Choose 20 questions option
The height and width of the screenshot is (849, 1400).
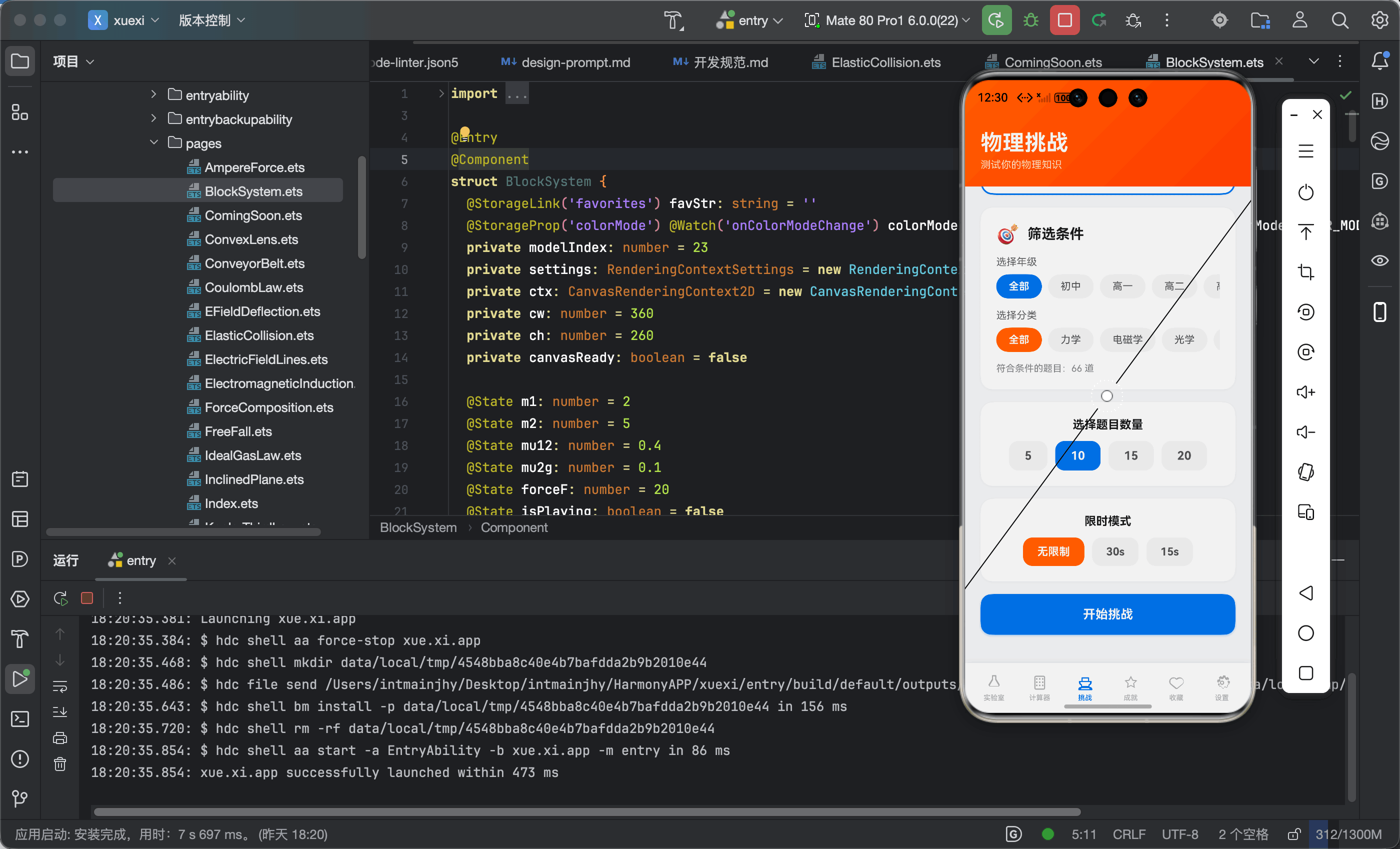1183,455
